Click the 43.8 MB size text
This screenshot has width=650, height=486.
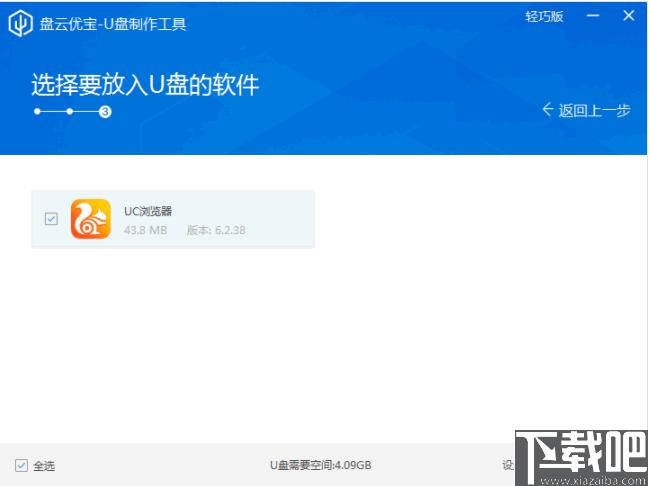(145, 230)
